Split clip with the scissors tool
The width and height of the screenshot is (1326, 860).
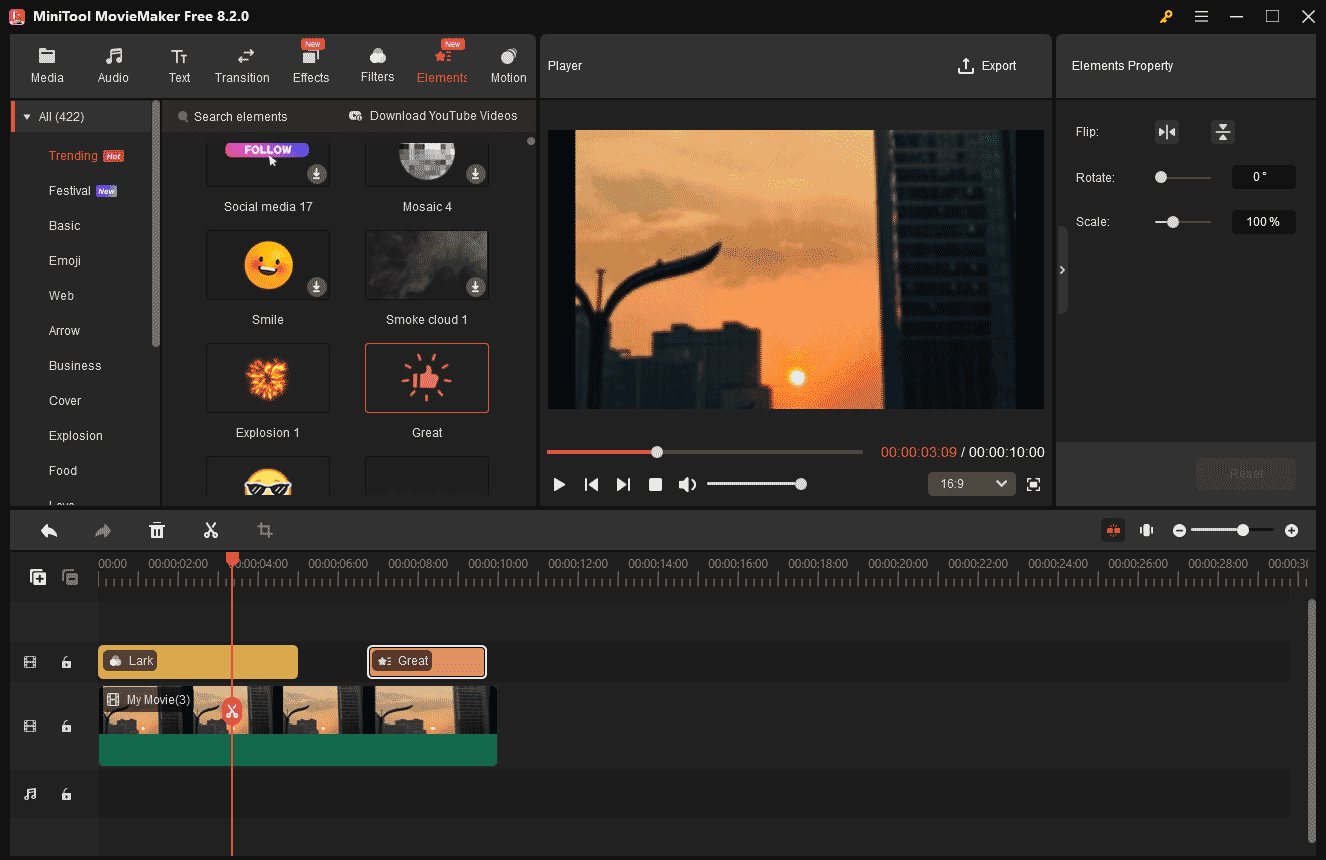click(x=210, y=530)
